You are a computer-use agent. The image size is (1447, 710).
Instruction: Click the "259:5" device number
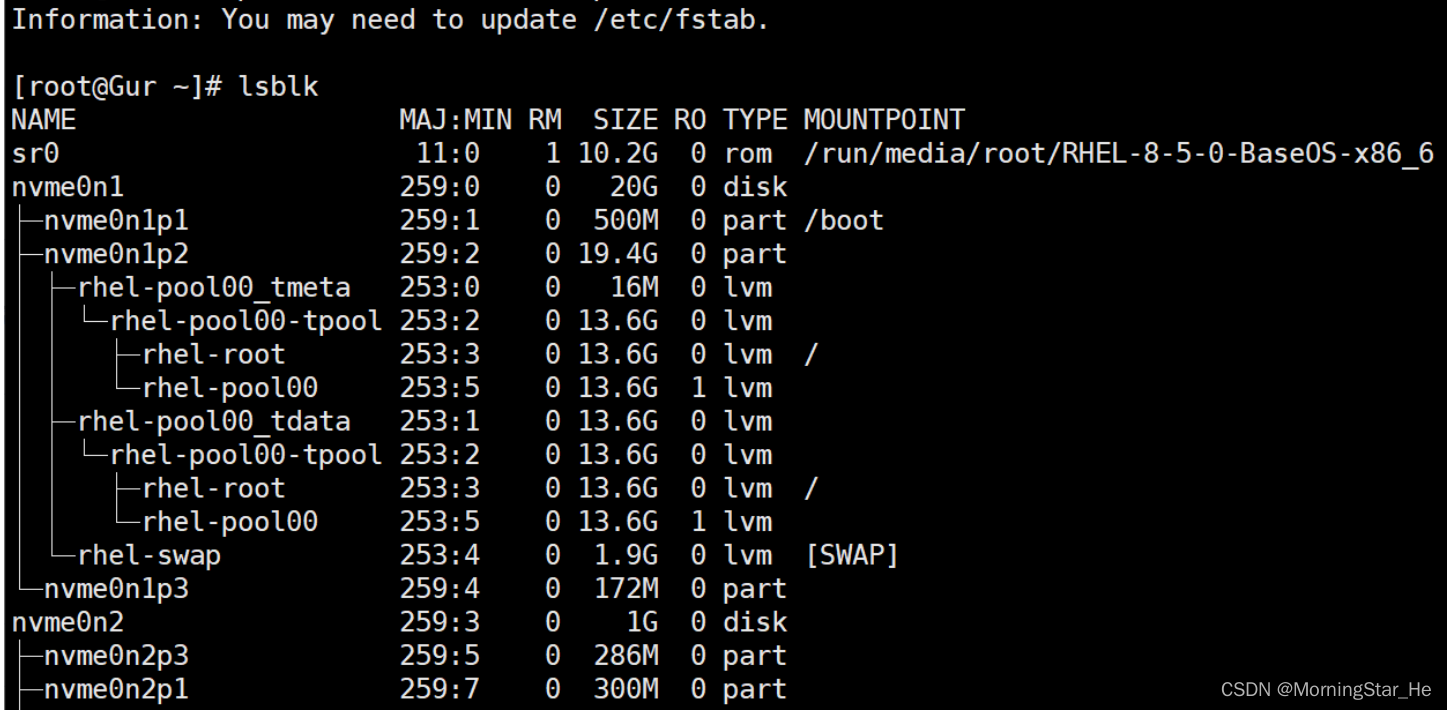(x=439, y=656)
